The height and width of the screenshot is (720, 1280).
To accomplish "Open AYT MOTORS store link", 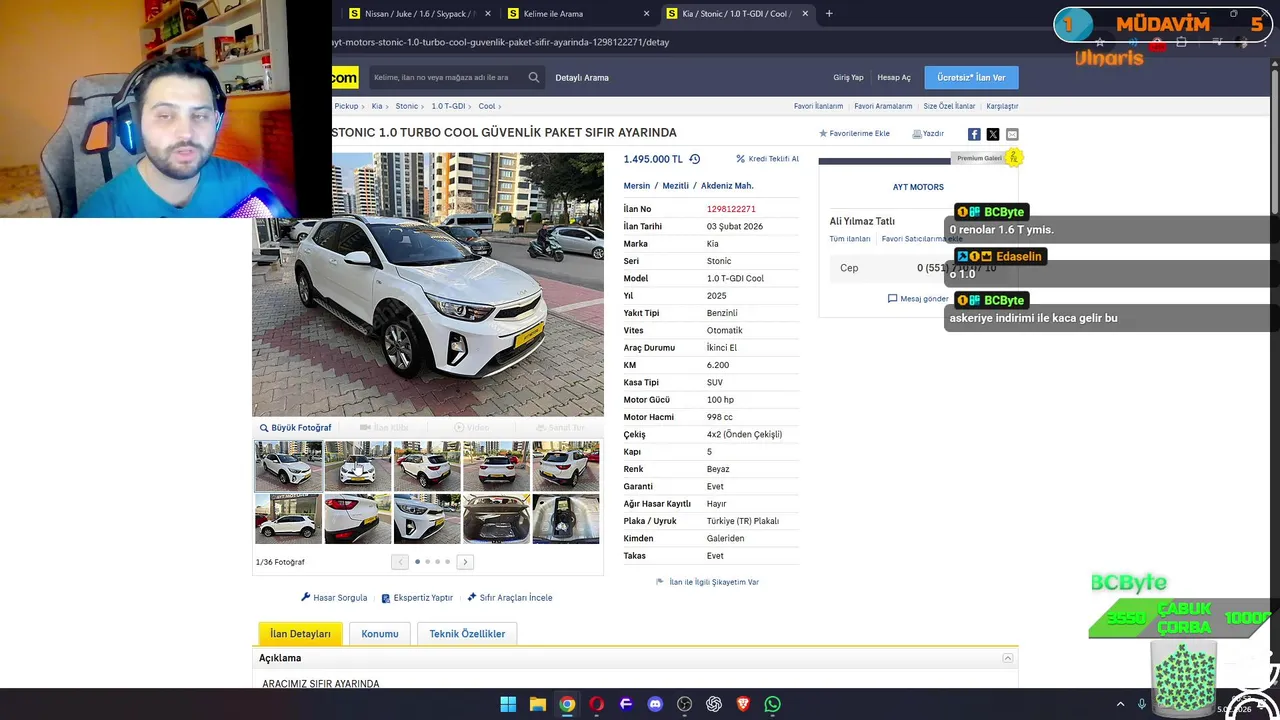I will tap(918, 187).
